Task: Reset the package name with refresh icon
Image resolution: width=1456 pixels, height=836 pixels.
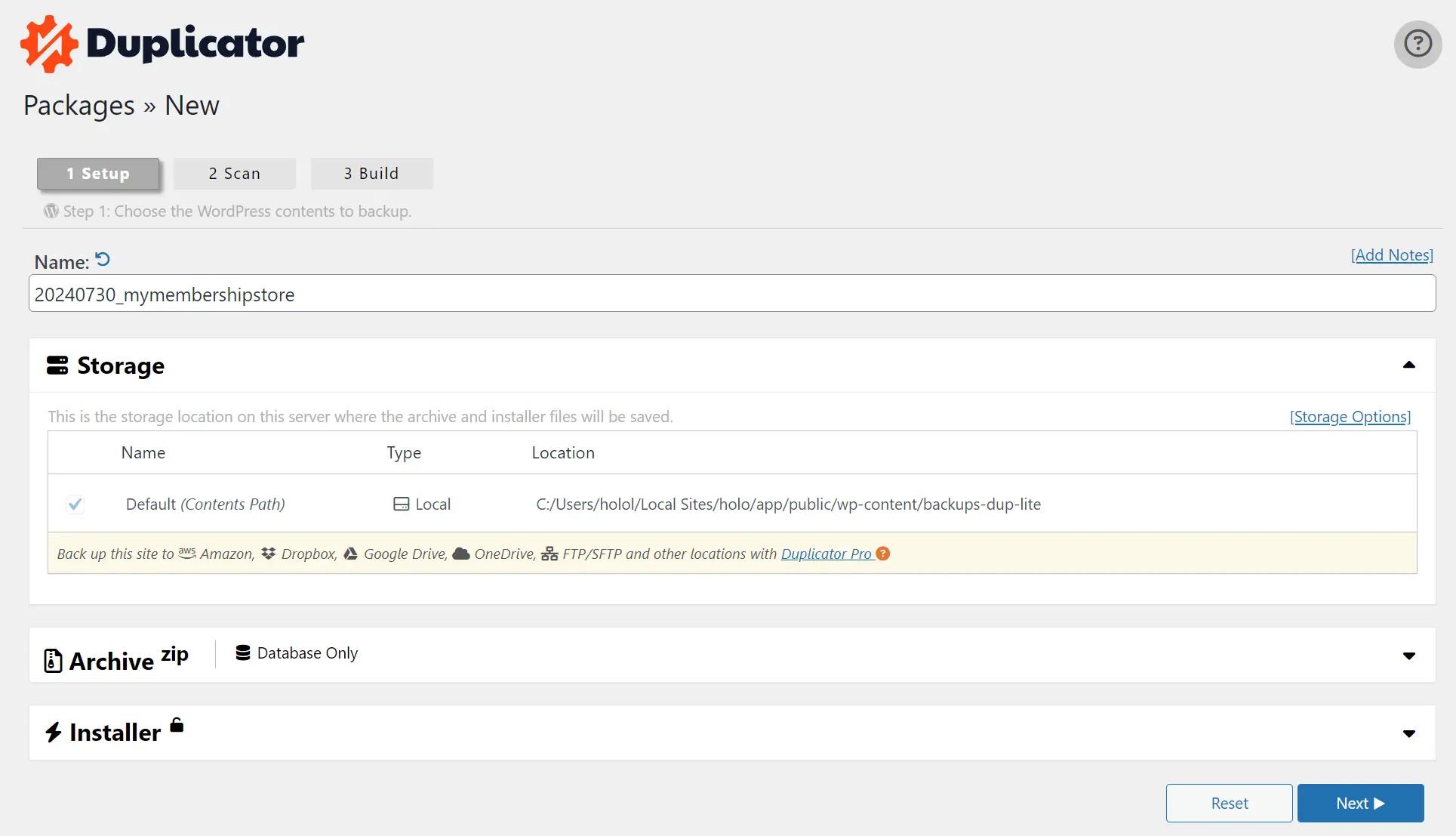Action: click(103, 260)
